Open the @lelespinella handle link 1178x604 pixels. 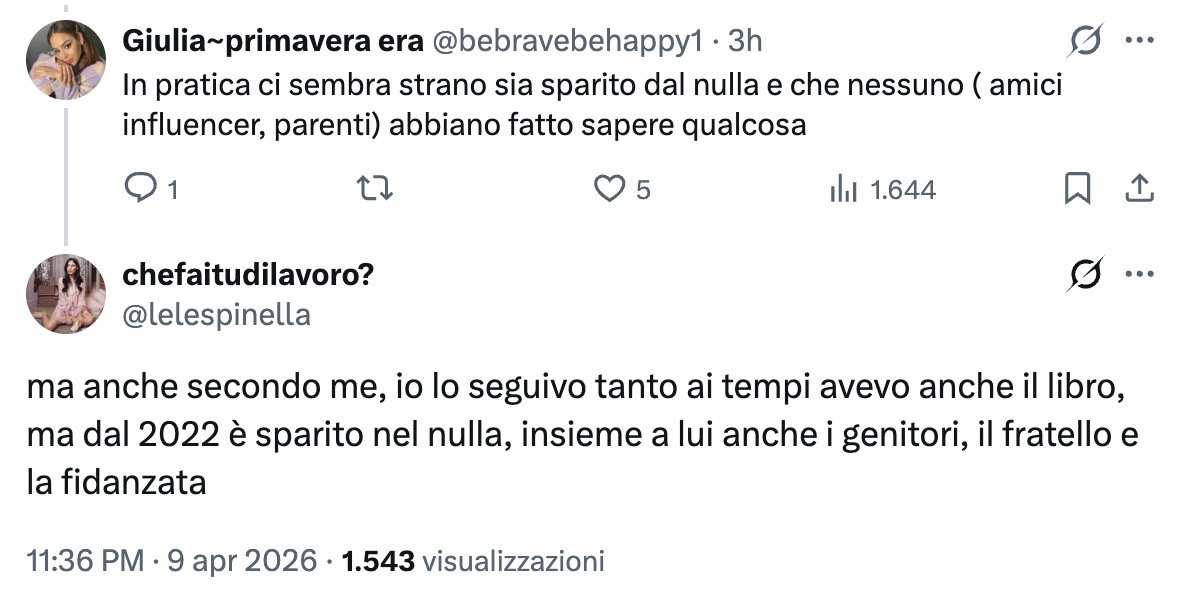click(x=216, y=315)
